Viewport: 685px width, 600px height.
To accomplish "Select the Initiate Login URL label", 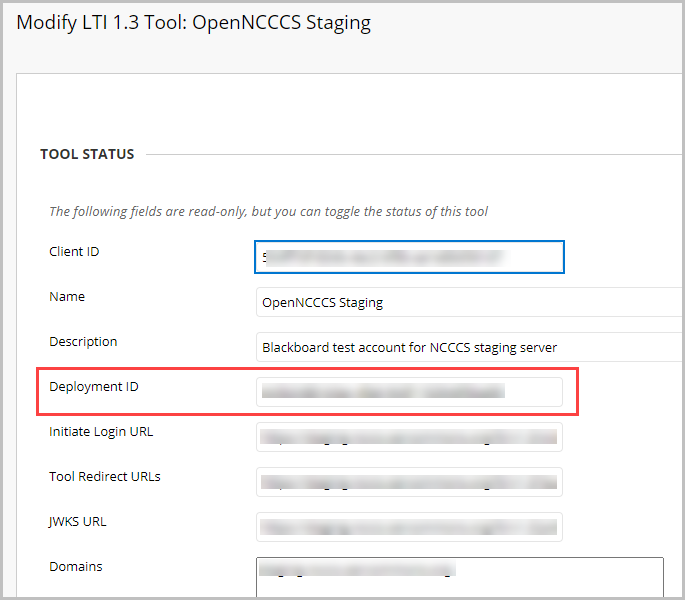I will (101, 432).
